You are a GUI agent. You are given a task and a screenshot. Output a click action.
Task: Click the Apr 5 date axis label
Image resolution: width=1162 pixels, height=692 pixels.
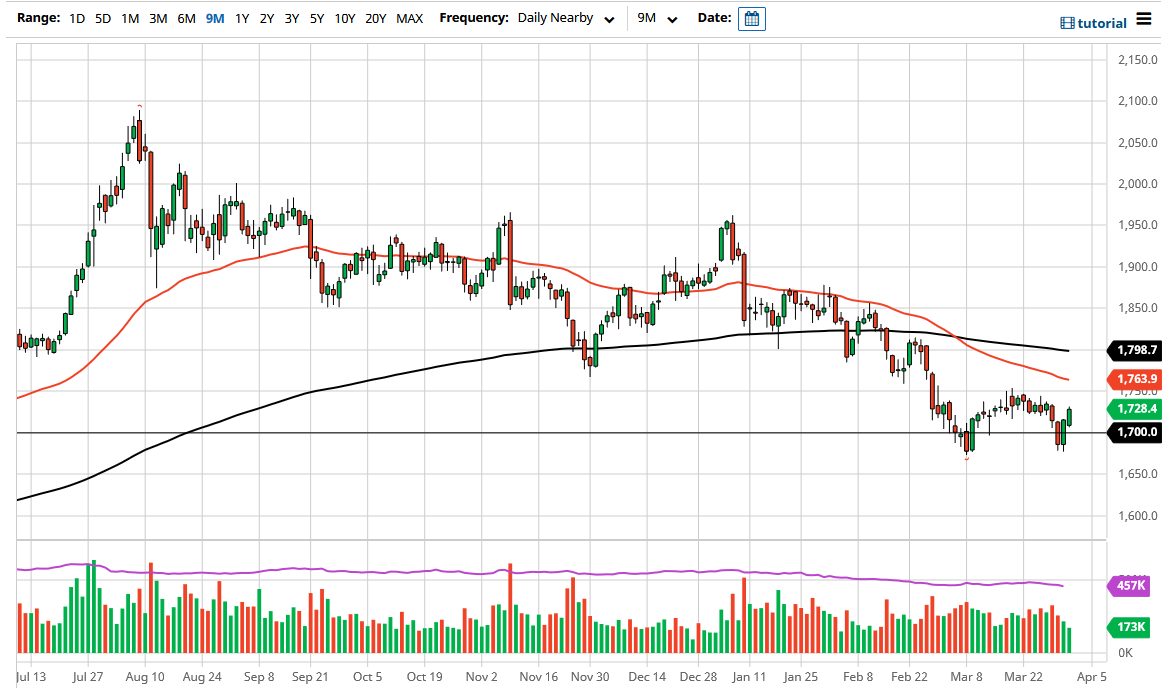(x=1092, y=677)
